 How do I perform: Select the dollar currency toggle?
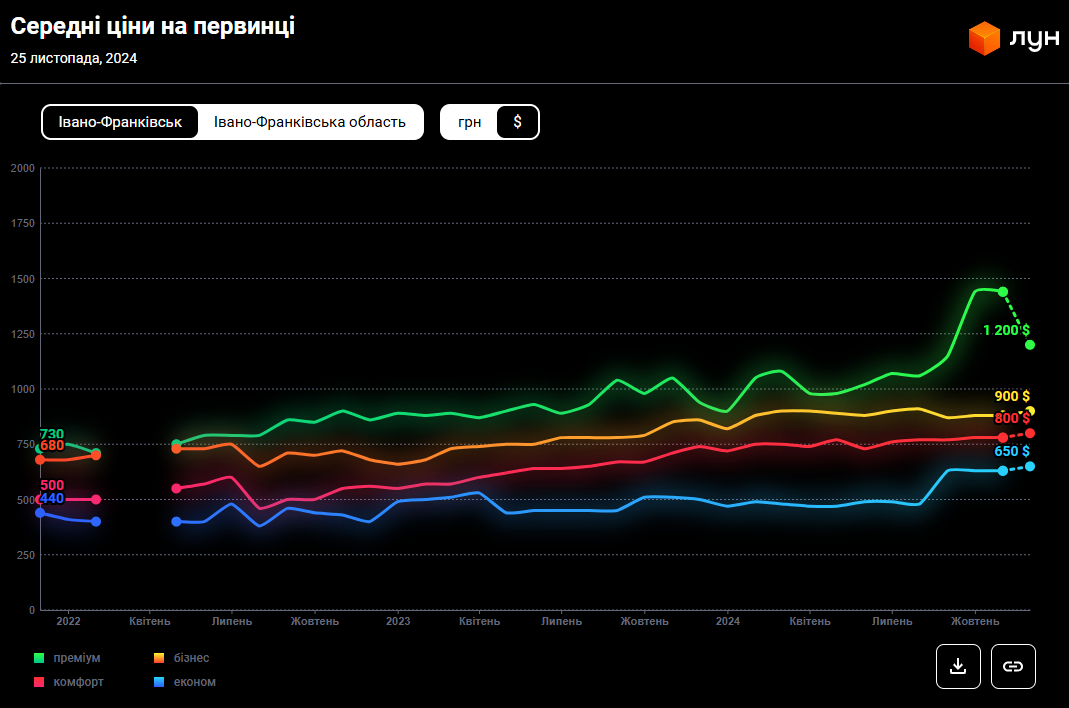[517, 122]
